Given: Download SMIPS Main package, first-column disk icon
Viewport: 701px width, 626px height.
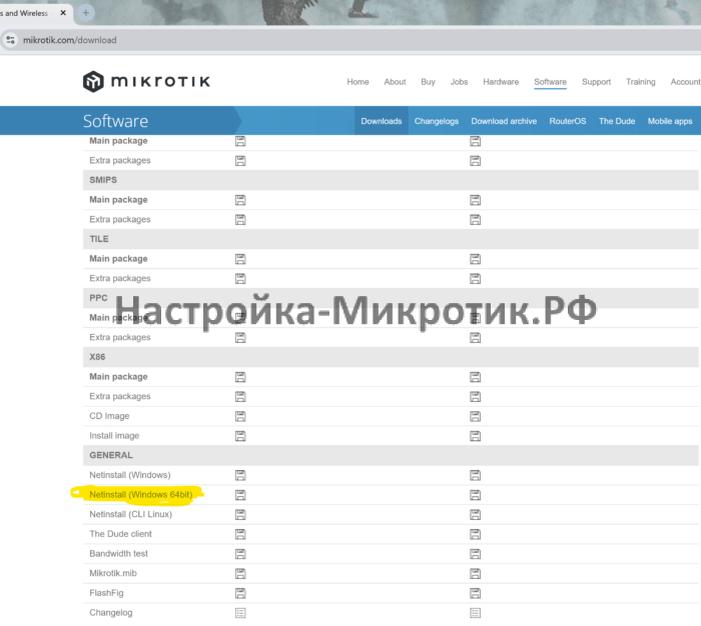Looking at the screenshot, I should coord(240,200).
